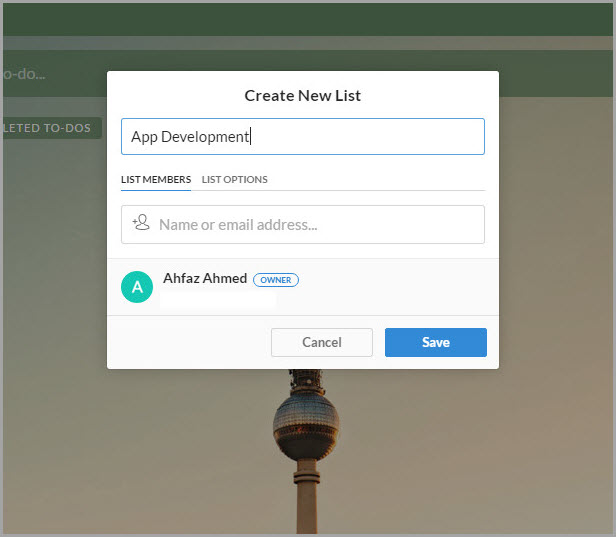Open the List Options tab
The image size is (616, 537).
[x=235, y=180]
